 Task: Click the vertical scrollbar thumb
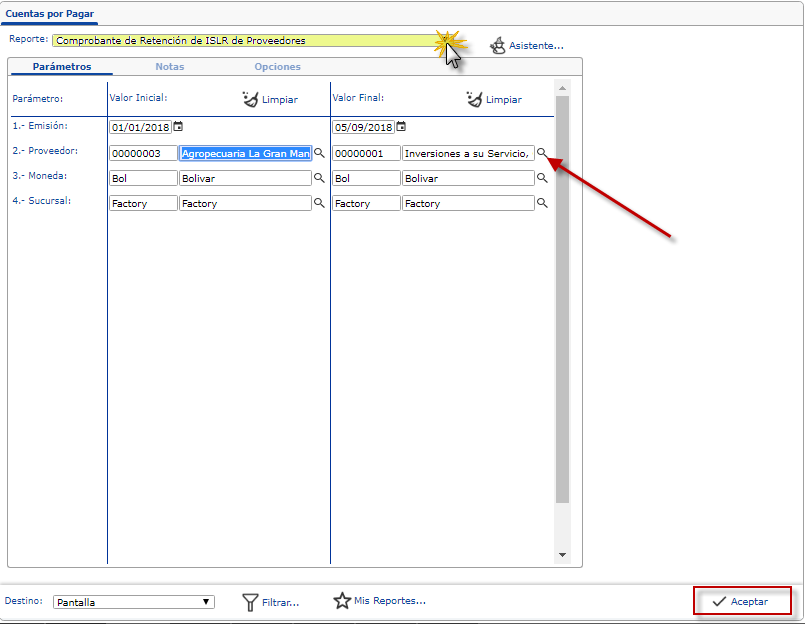tap(562, 299)
